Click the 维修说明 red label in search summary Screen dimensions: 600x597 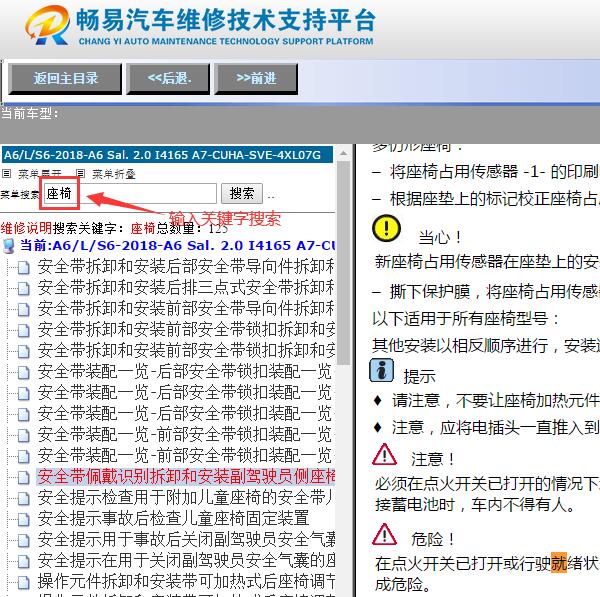(26, 228)
